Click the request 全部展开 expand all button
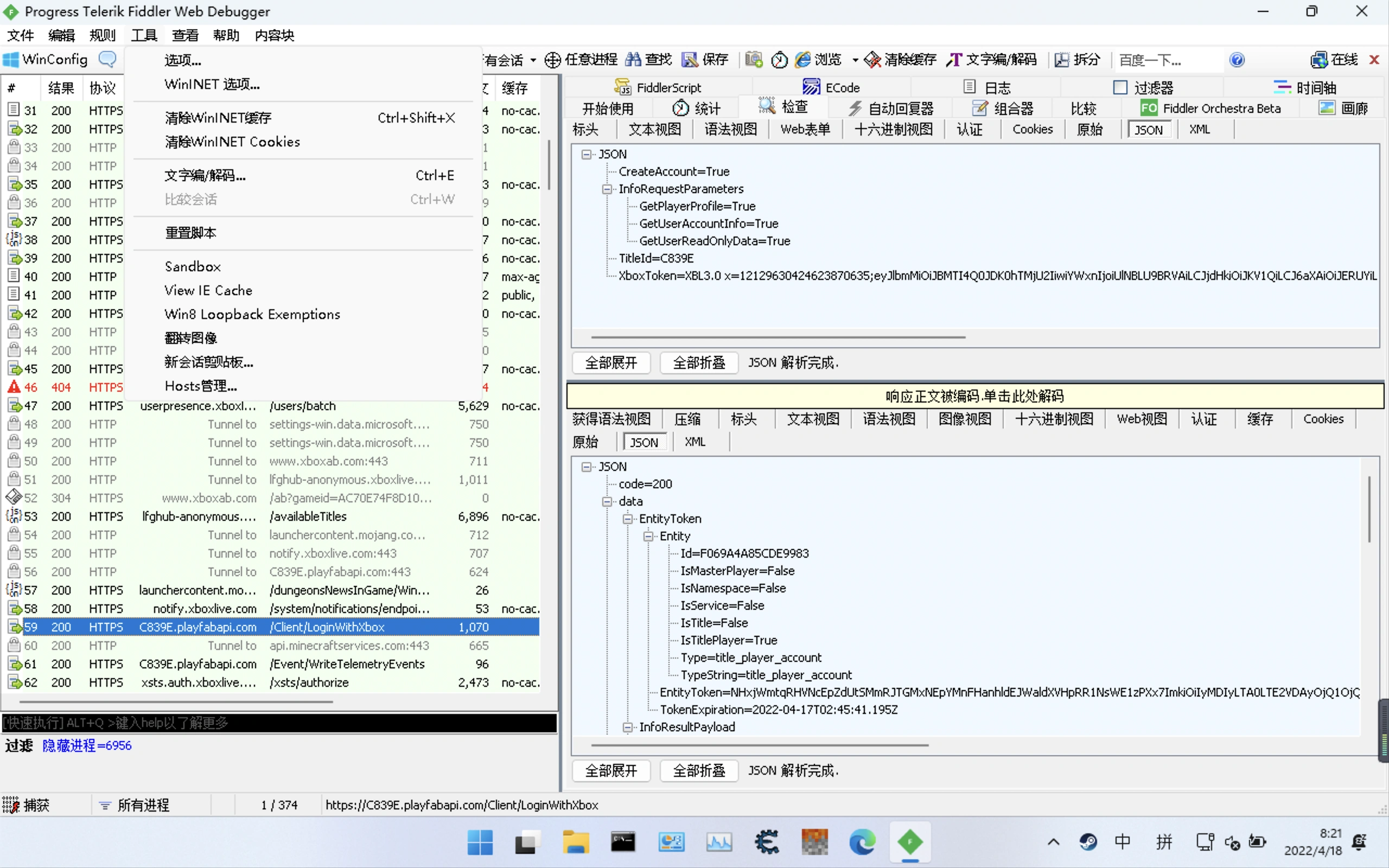 tap(611, 363)
